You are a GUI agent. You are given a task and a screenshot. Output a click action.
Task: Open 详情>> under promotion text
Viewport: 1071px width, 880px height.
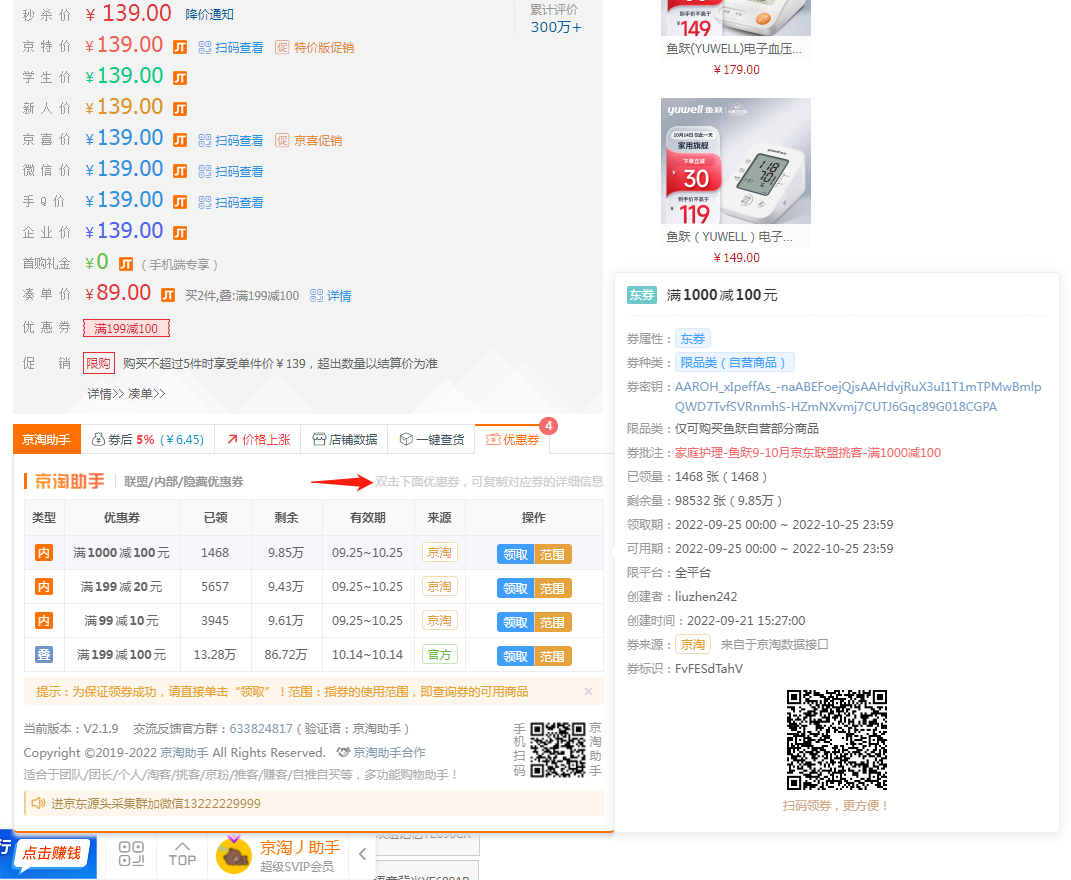click(x=106, y=394)
